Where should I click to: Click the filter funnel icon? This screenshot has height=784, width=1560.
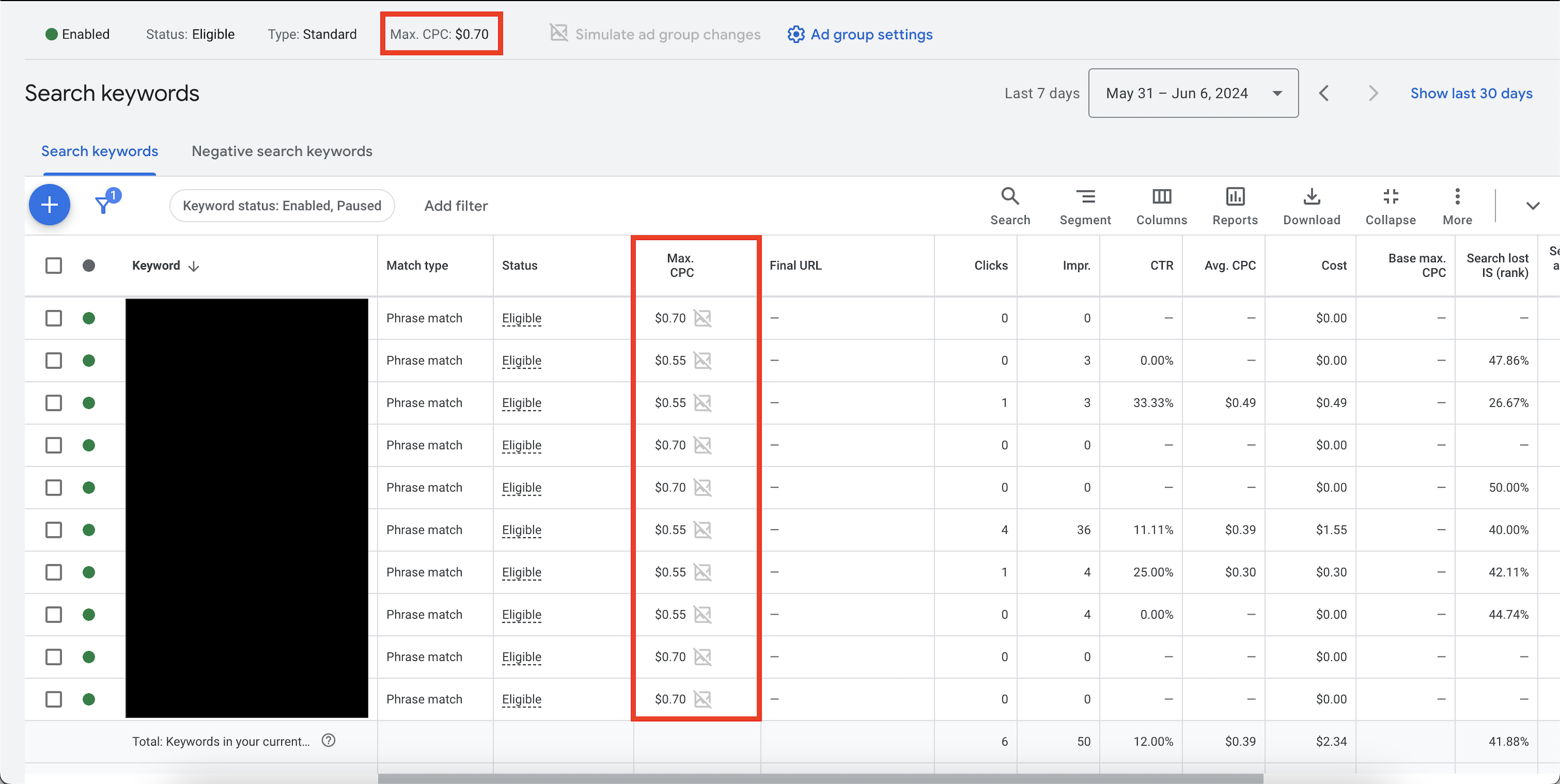tap(104, 204)
